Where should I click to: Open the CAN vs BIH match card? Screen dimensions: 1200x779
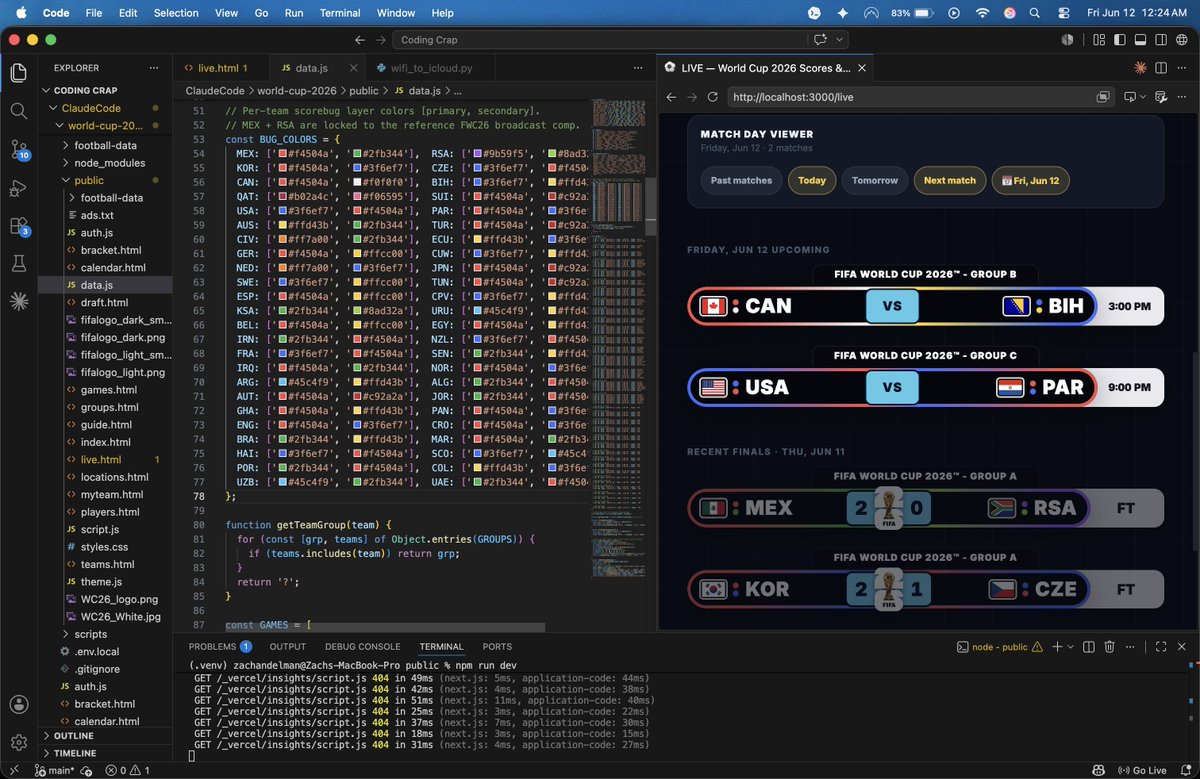(926, 306)
